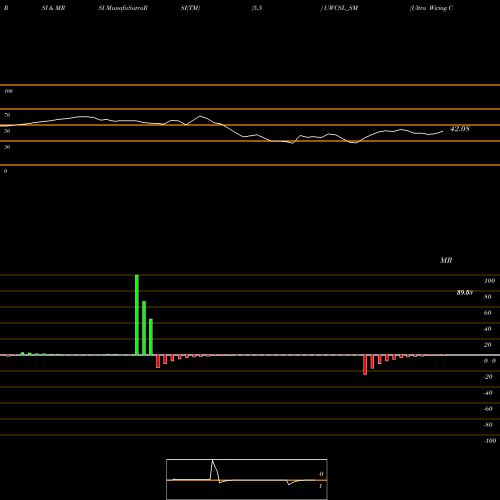The image size is (500, 500).
Task: Click the 50 level label on RSI axis
Action: coord(7,131)
